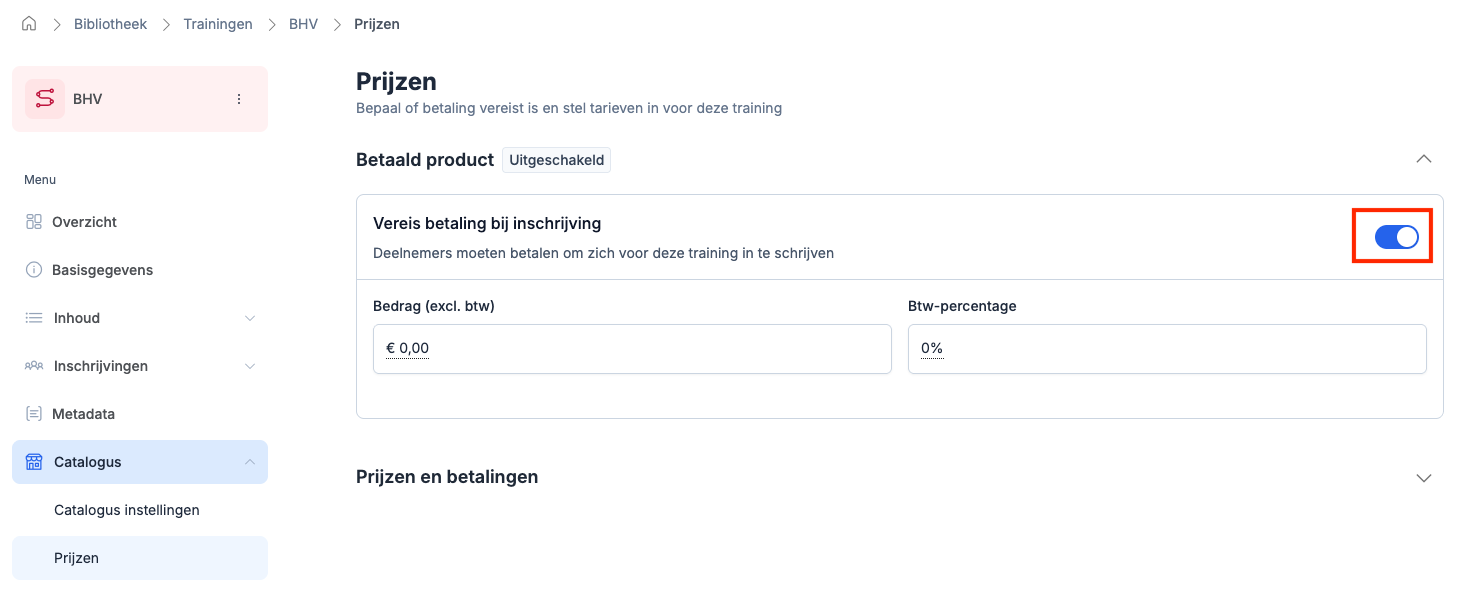The image size is (1460, 609).
Task: Click the Catalogus store icon
Action: [34, 462]
